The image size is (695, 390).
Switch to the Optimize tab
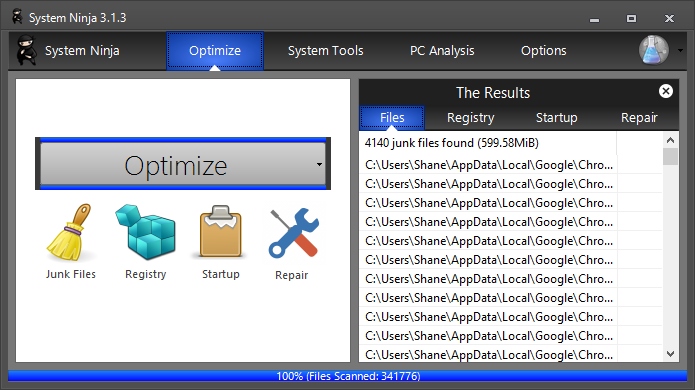(215, 51)
